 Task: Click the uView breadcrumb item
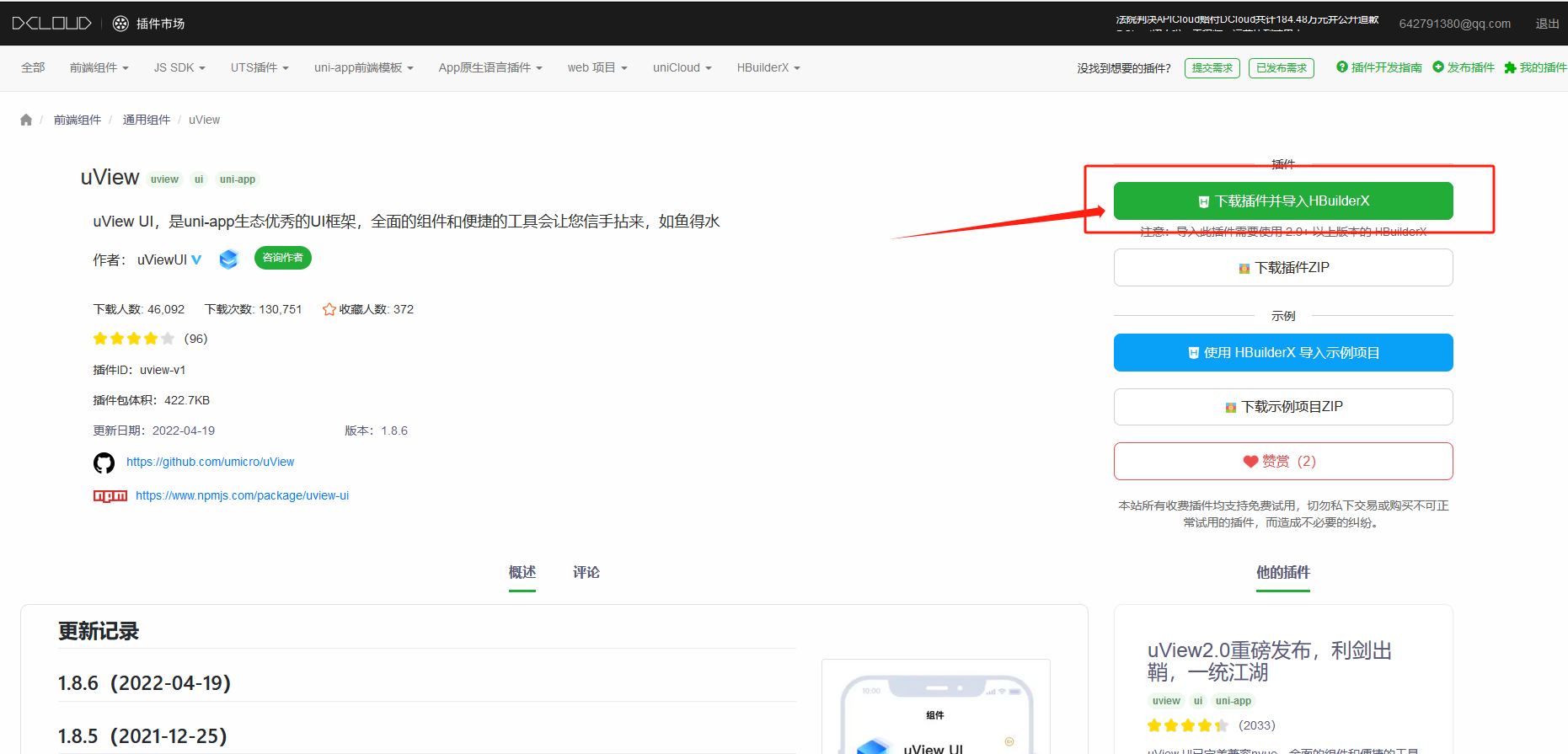[204, 120]
